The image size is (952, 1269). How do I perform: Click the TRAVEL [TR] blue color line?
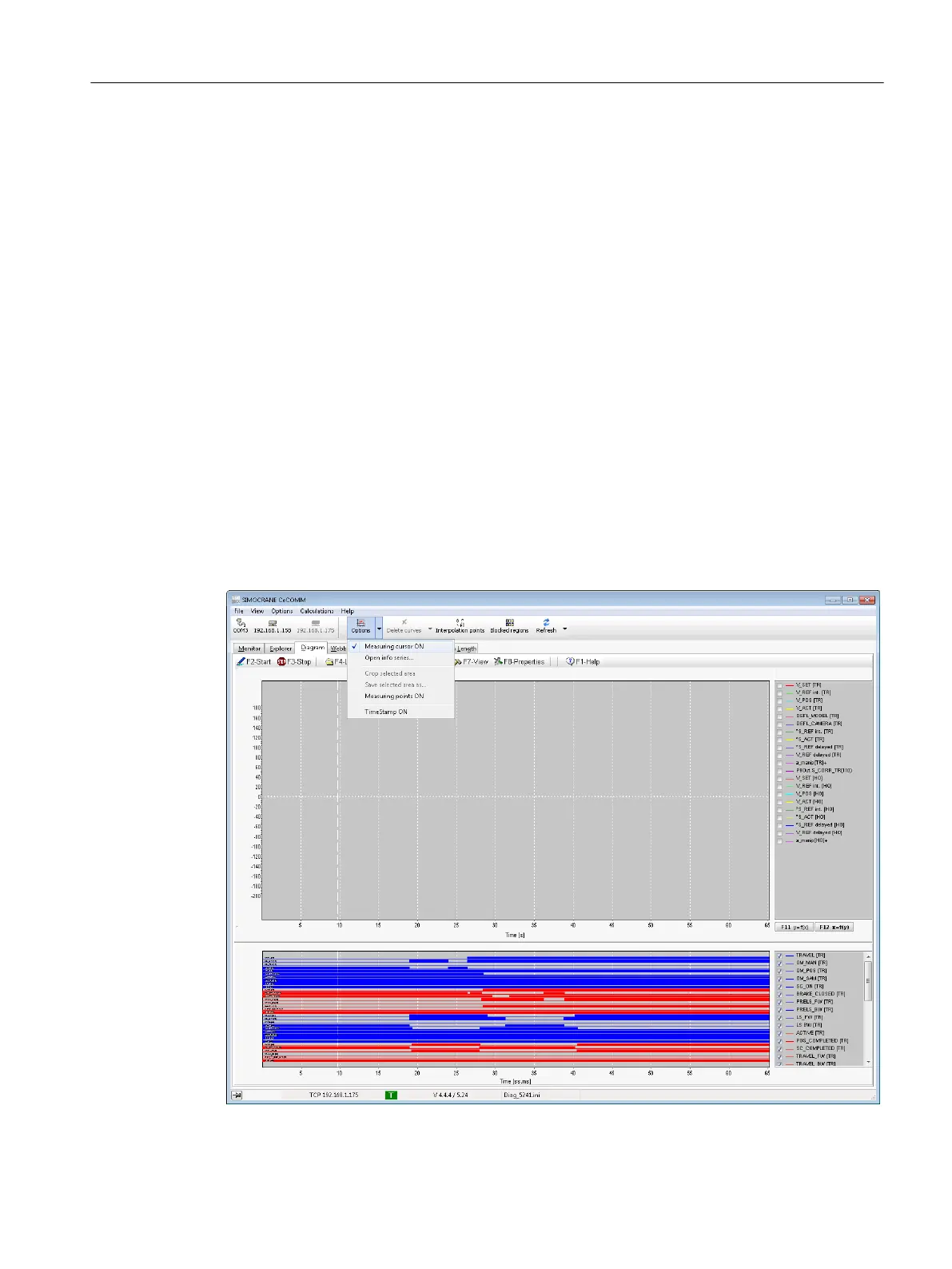pos(789,956)
